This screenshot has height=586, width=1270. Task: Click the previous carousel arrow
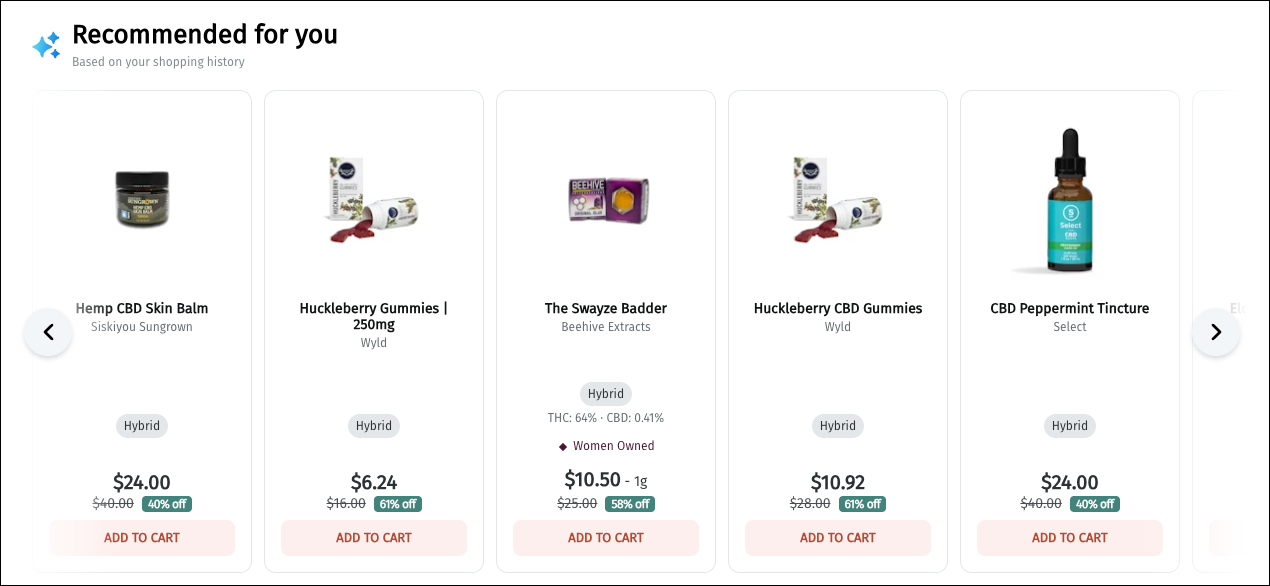click(48, 332)
